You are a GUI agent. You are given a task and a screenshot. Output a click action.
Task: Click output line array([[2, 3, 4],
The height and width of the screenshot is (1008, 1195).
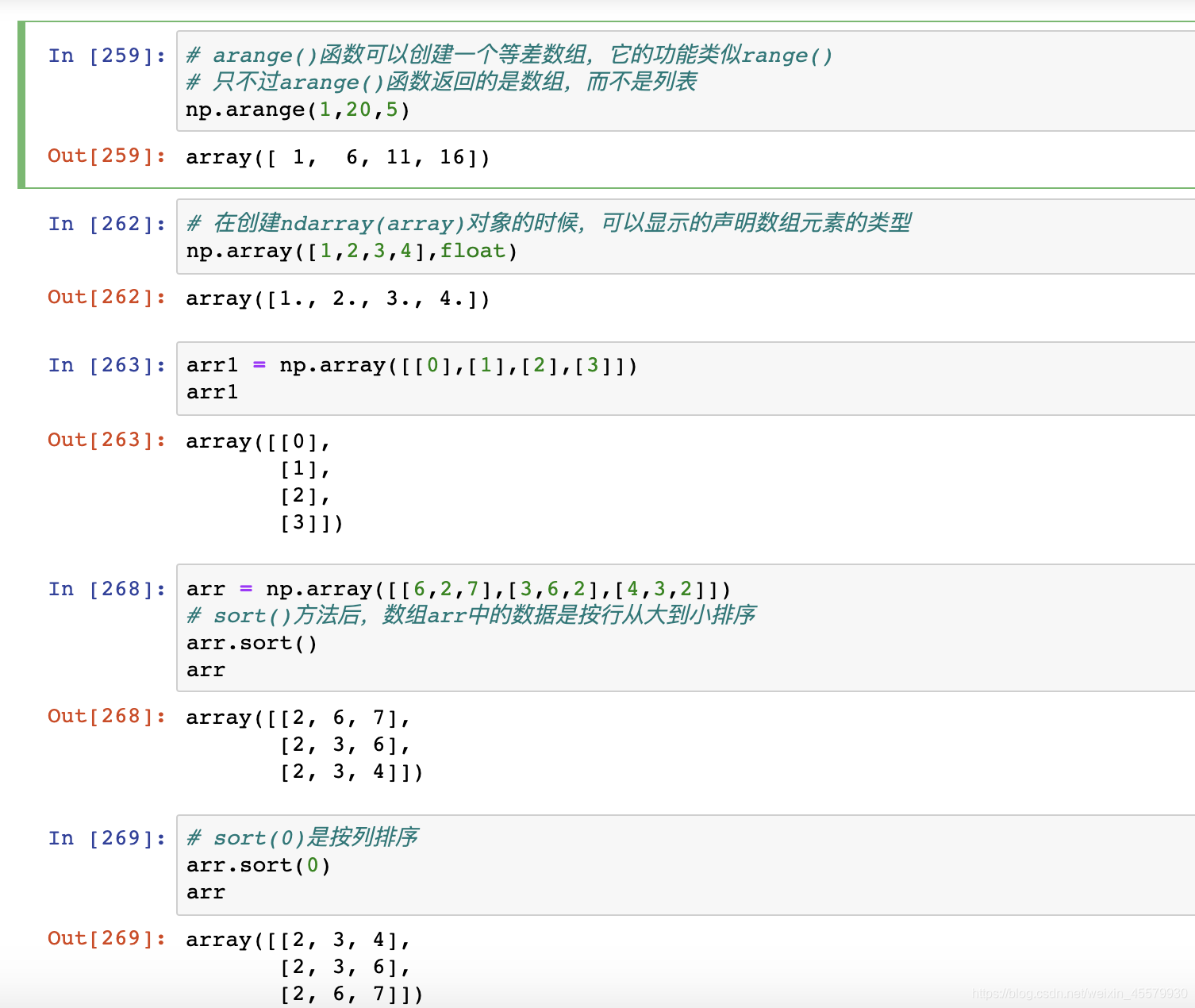pos(298,940)
